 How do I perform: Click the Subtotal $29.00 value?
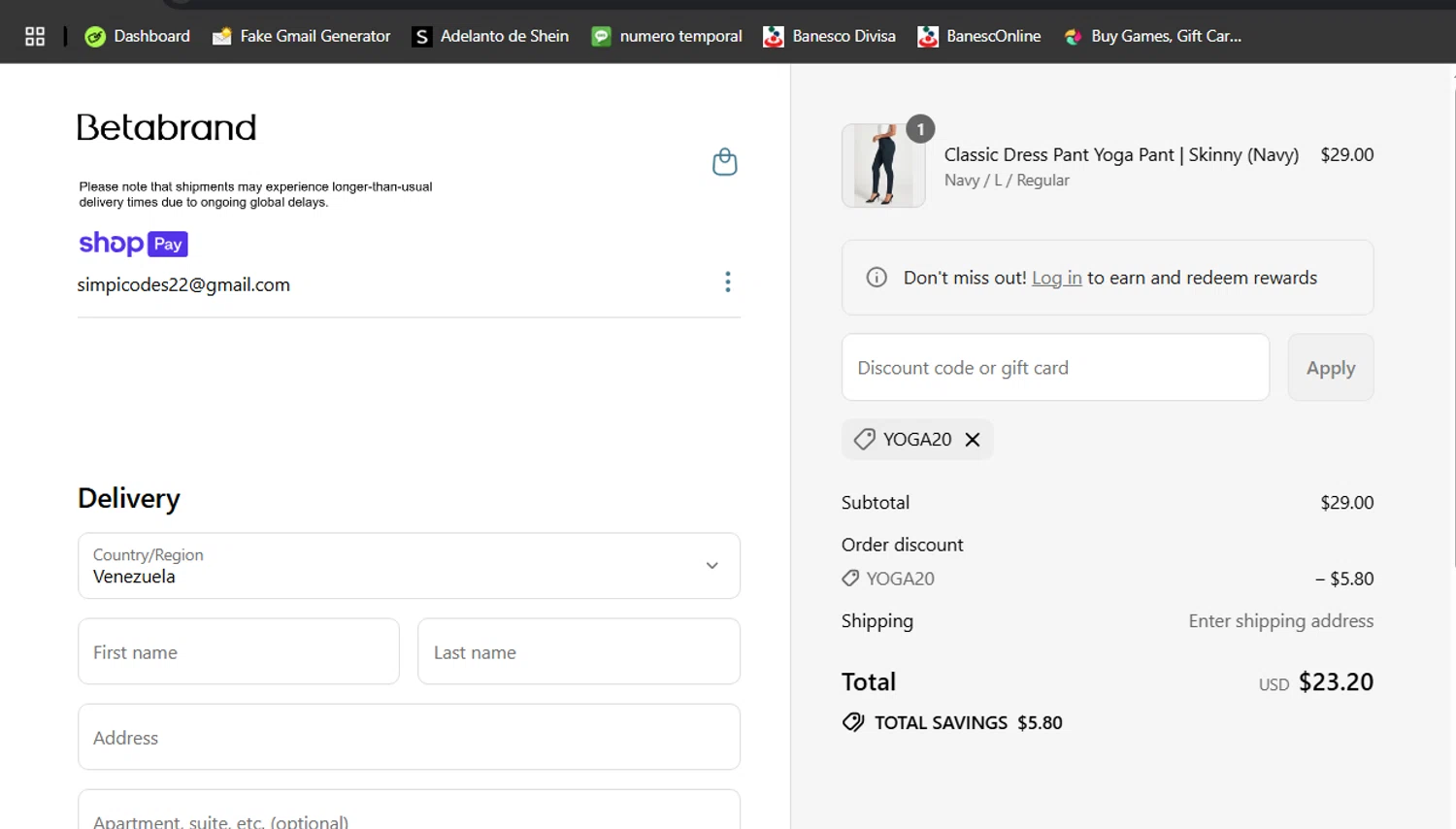click(x=1346, y=503)
